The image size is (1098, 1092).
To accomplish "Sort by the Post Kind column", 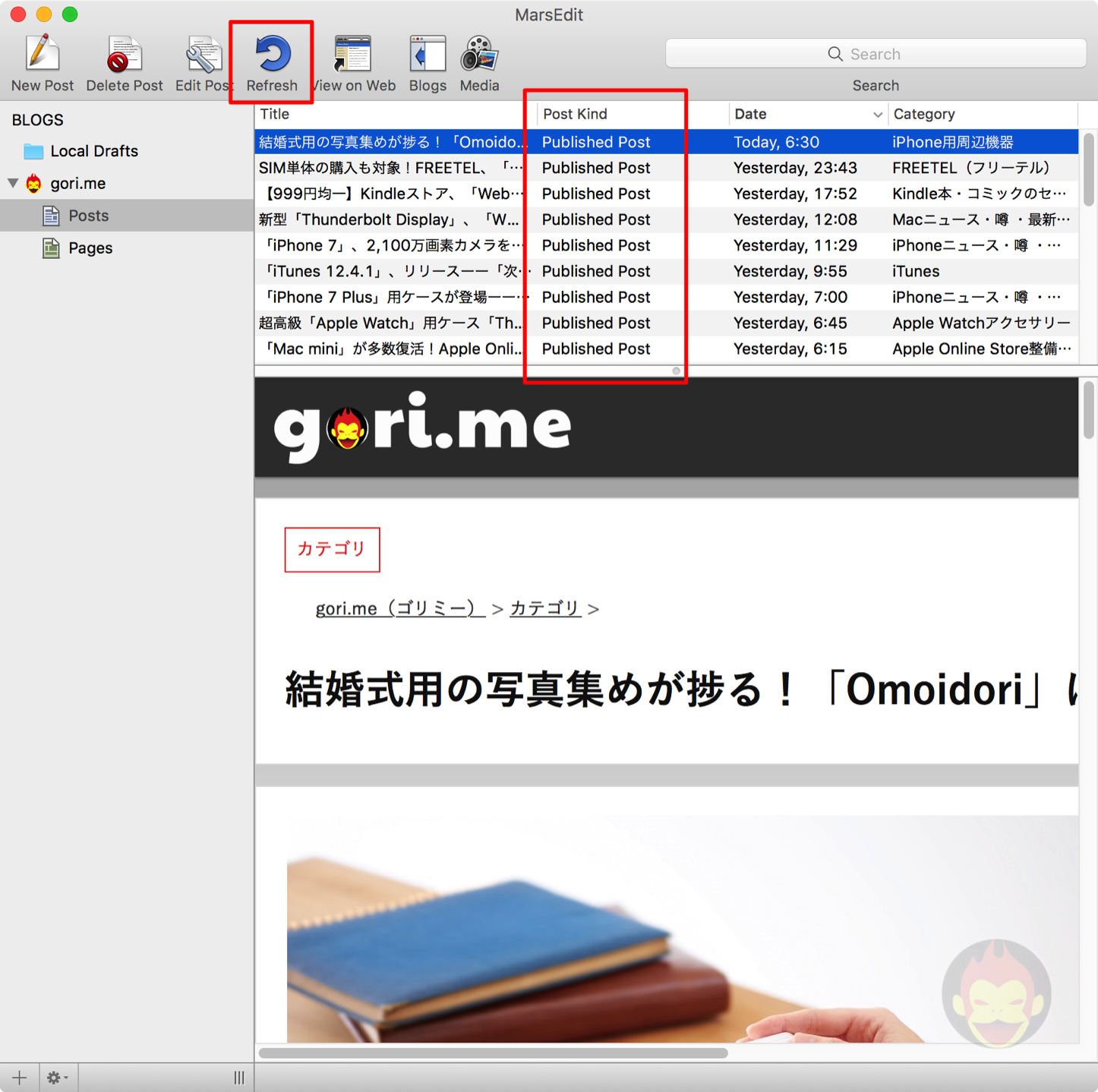I will coord(575,114).
